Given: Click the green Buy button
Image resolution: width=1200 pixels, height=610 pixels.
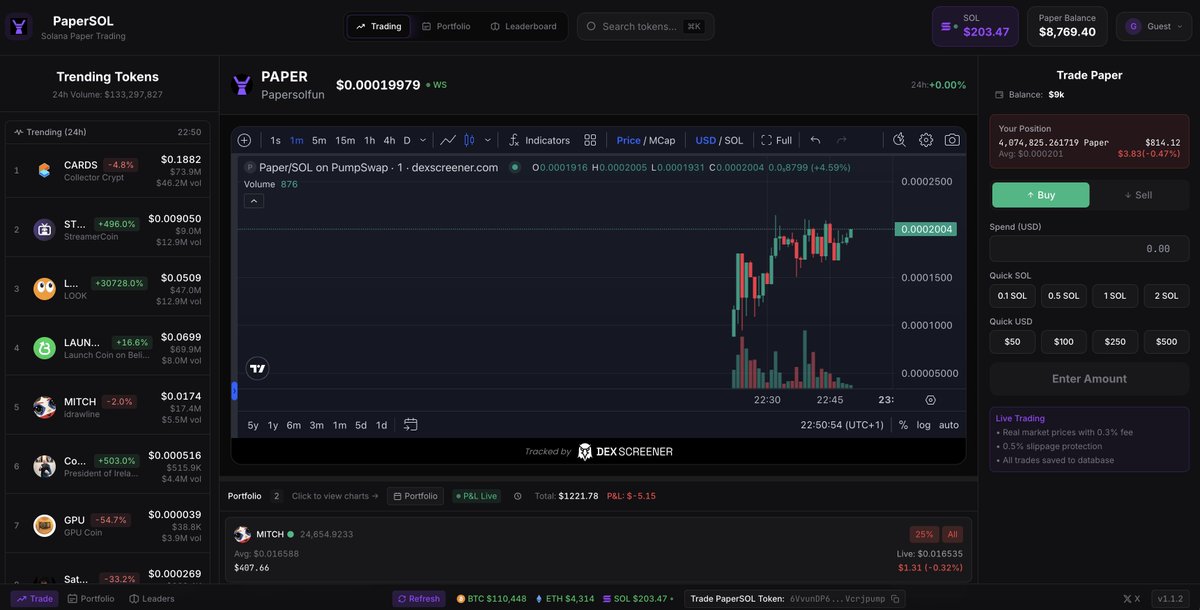Looking at the screenshot, I should coord(1040,194).
